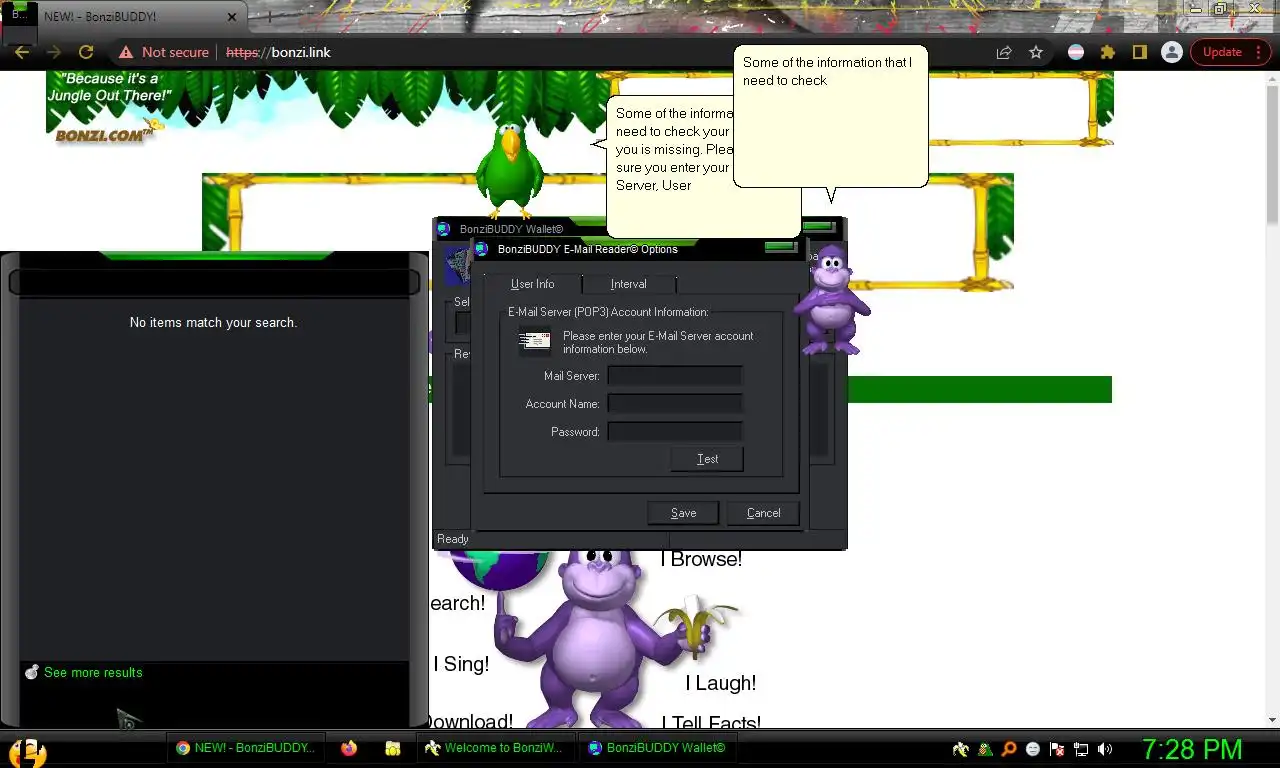Screen dimensions: 1280x768
Task: Click the browser forward arrow
Action: pos(54,52)
